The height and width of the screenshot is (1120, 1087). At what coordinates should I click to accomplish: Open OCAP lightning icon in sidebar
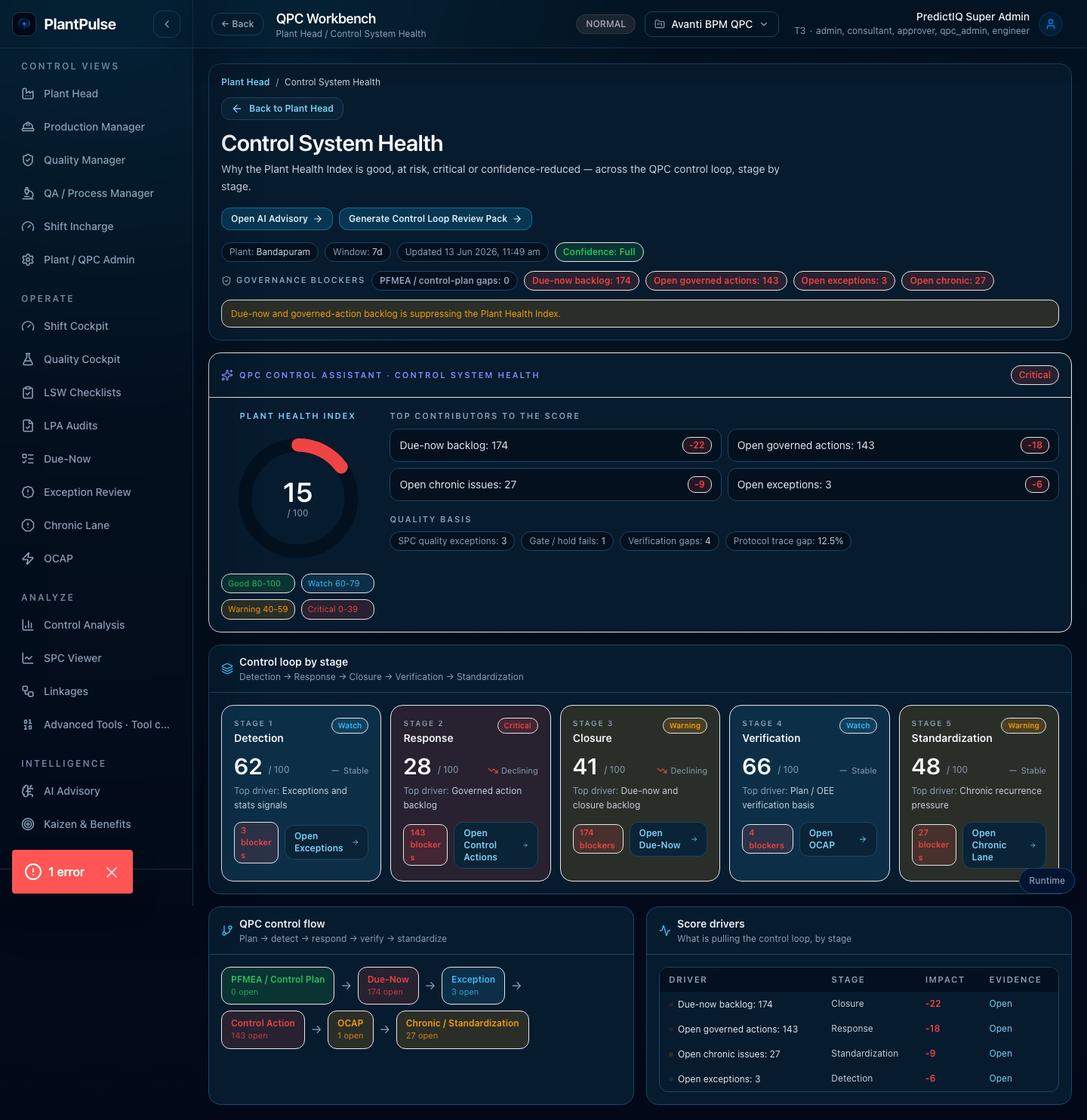28,558
